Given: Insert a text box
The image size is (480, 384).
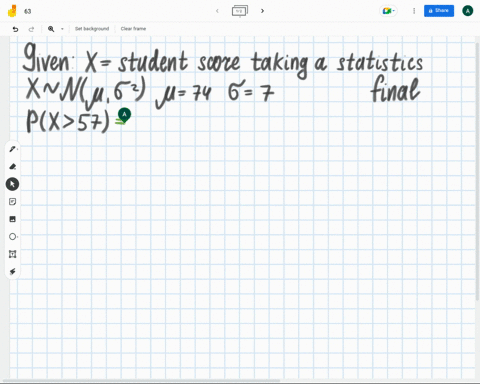Looking at the screenshot, I should click(13, 254).
